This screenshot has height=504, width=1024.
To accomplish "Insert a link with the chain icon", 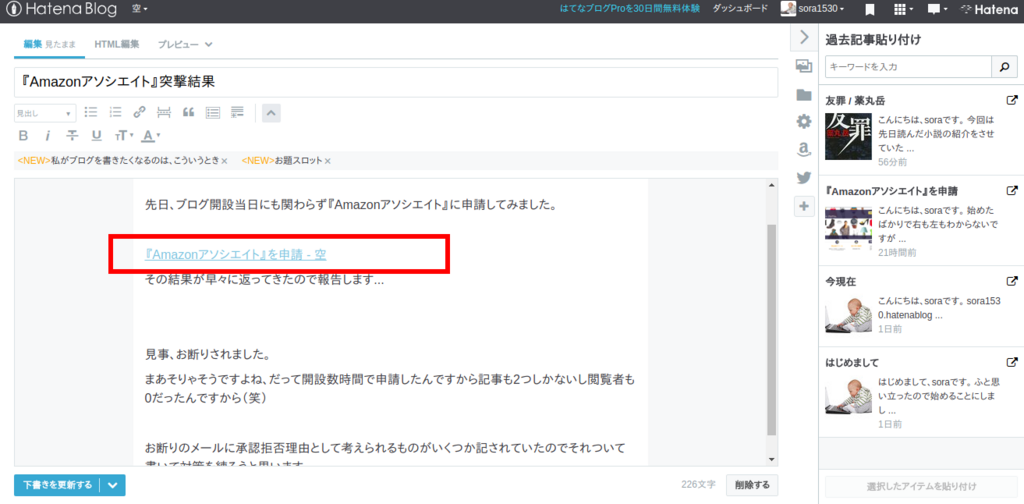I will [x=139, y=112].
